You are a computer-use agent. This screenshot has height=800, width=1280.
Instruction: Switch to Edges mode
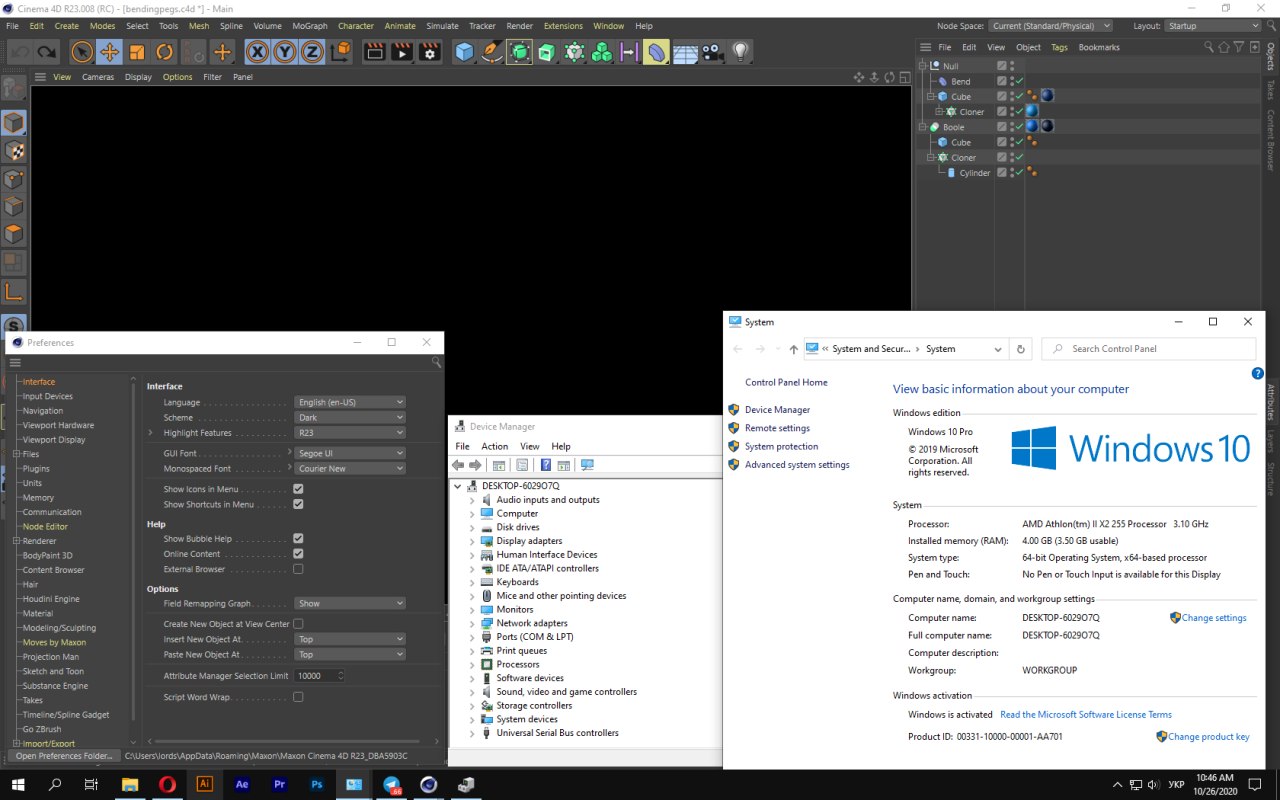(x=14, y=207)
